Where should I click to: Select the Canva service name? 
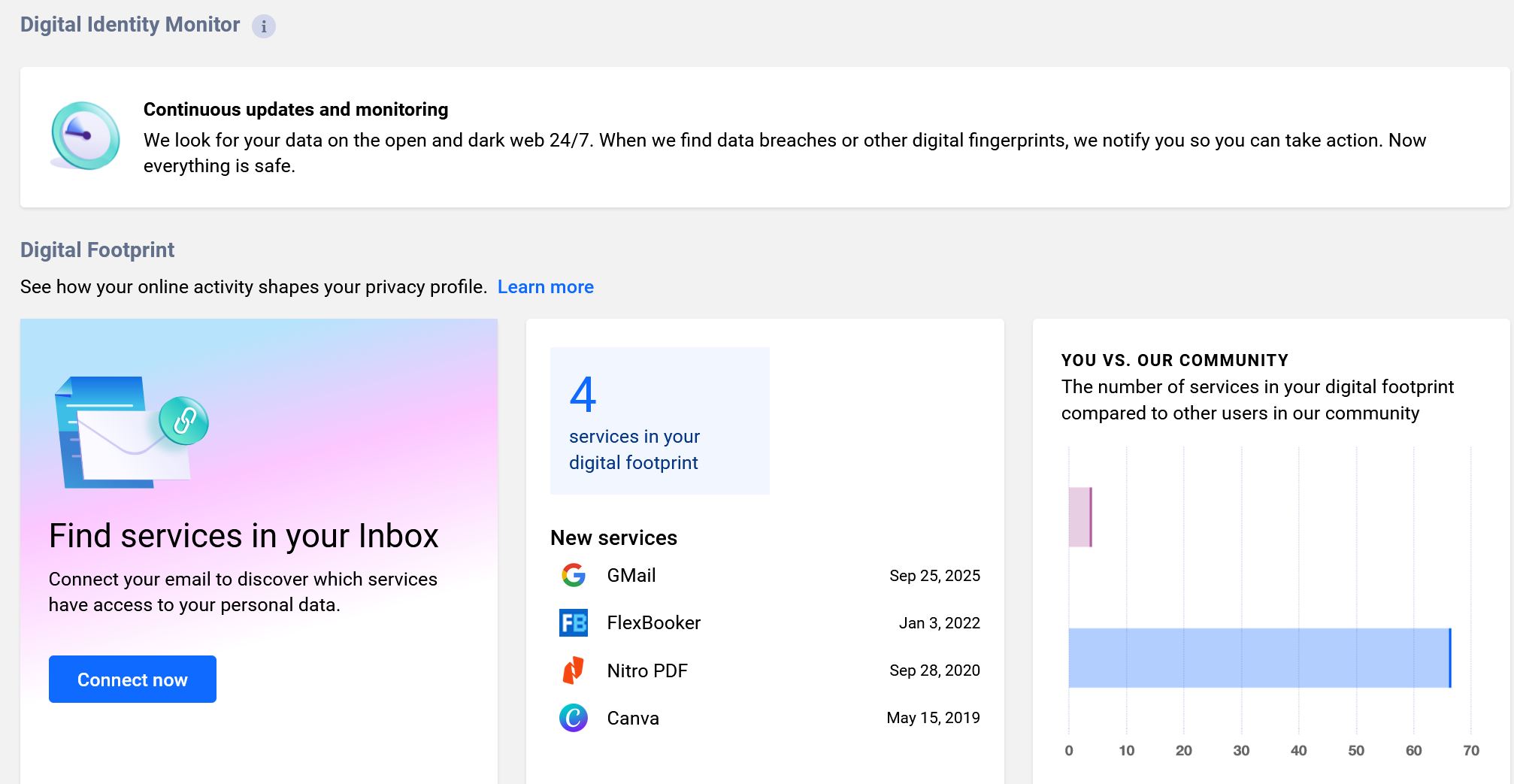click(632, 718)
